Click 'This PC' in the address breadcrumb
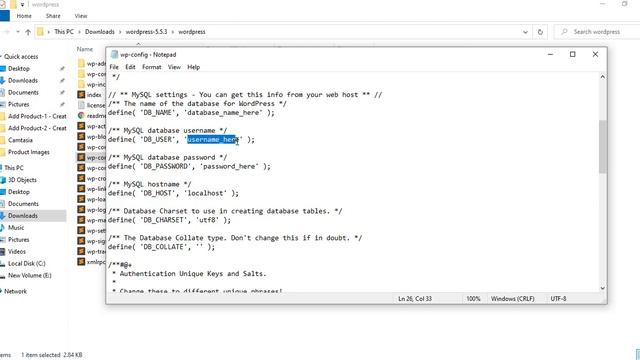This screenshot has height=360, width=640. [x=64, y=32]
